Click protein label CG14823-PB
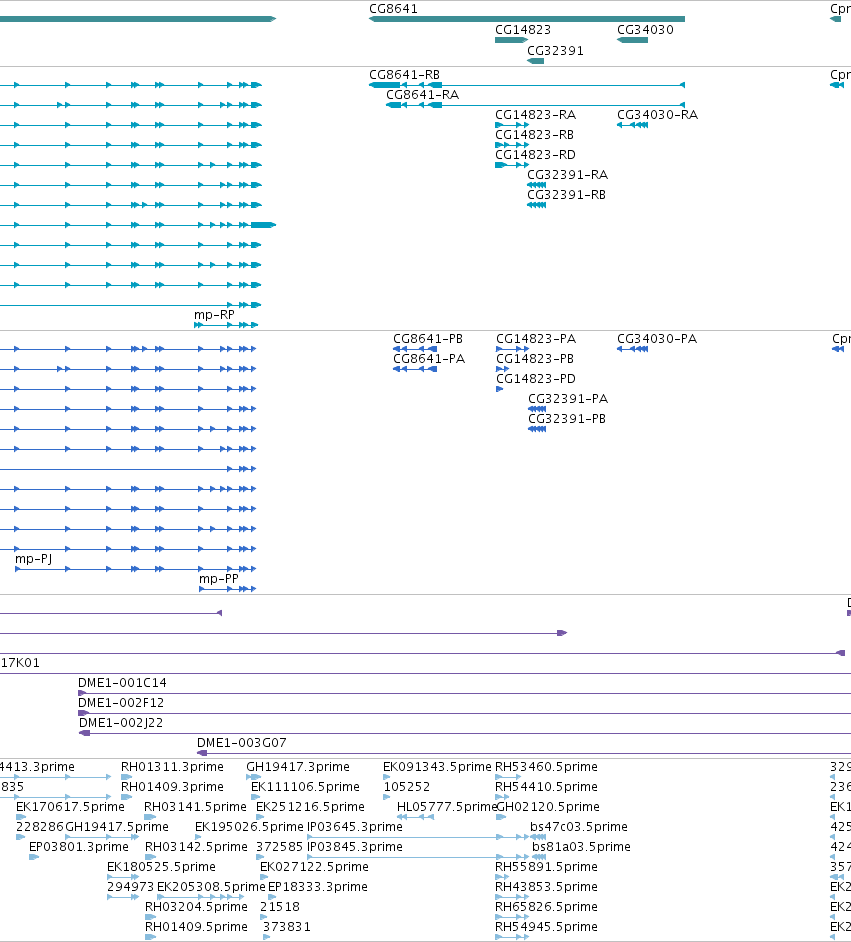The image size is (851, 942). (x=535, y=359)
